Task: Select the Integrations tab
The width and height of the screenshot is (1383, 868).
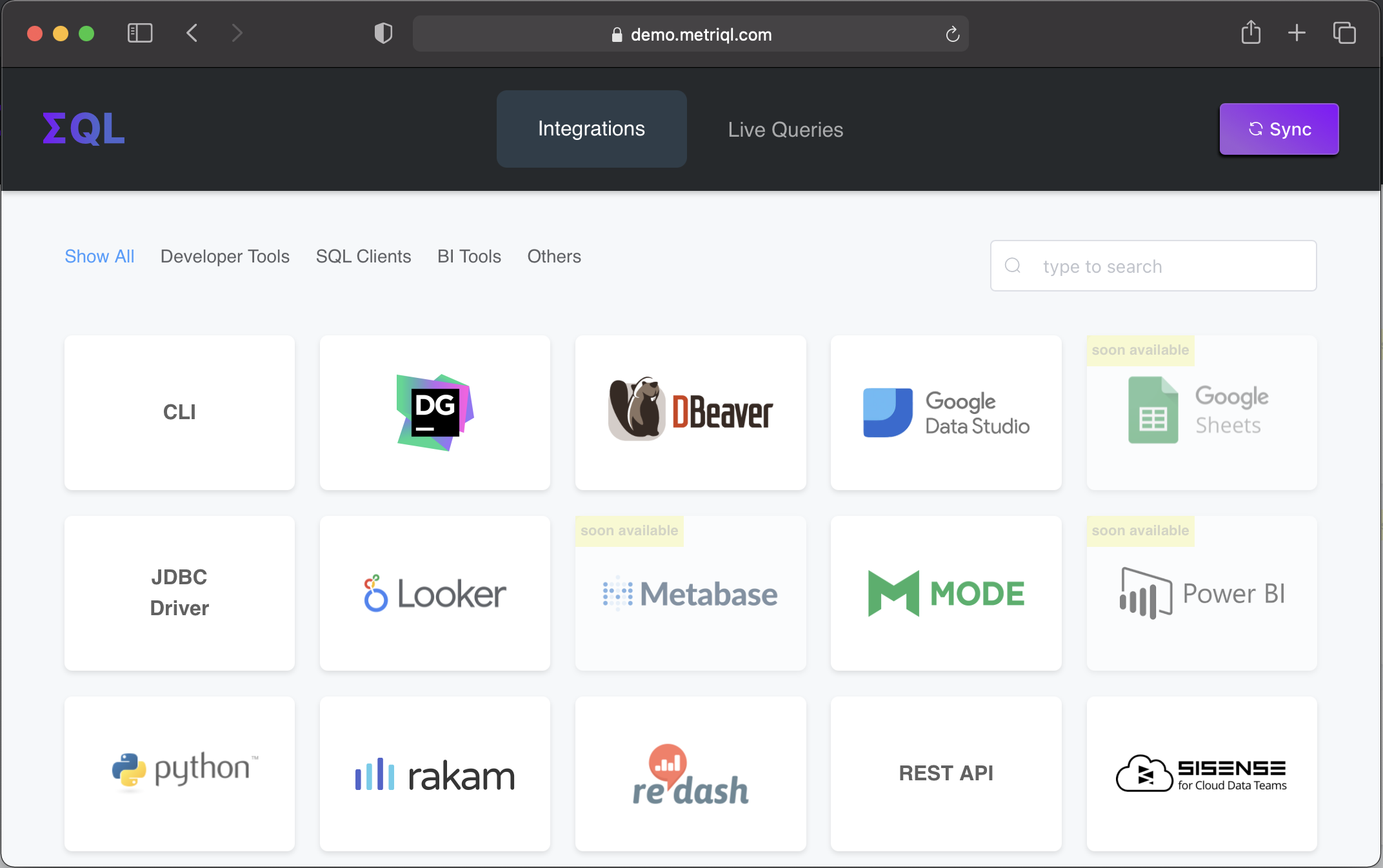Action: click(x=591, y=128)
